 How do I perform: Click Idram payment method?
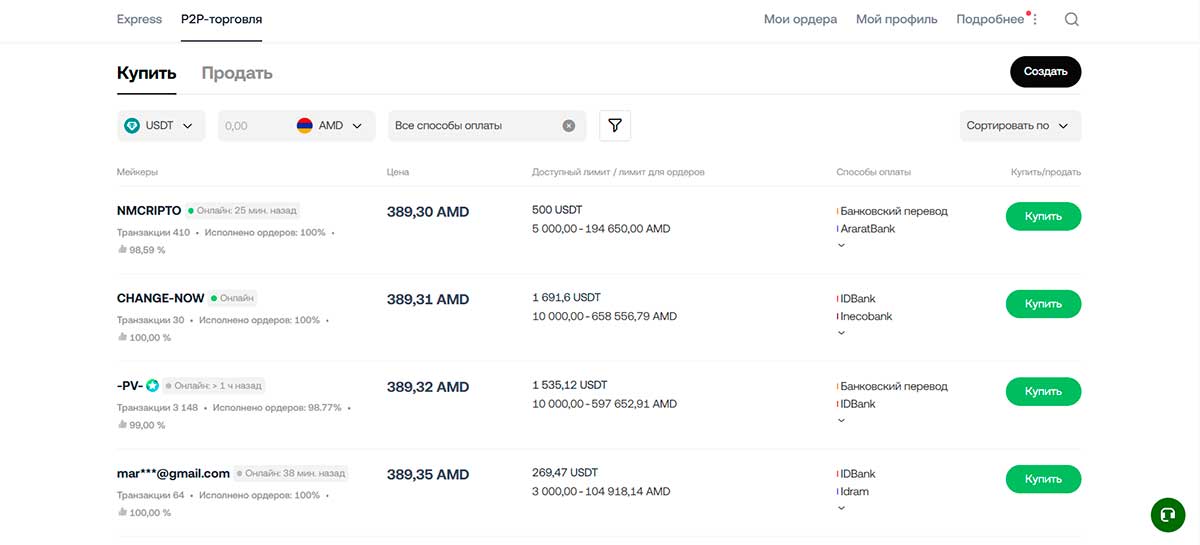(855, 492)
